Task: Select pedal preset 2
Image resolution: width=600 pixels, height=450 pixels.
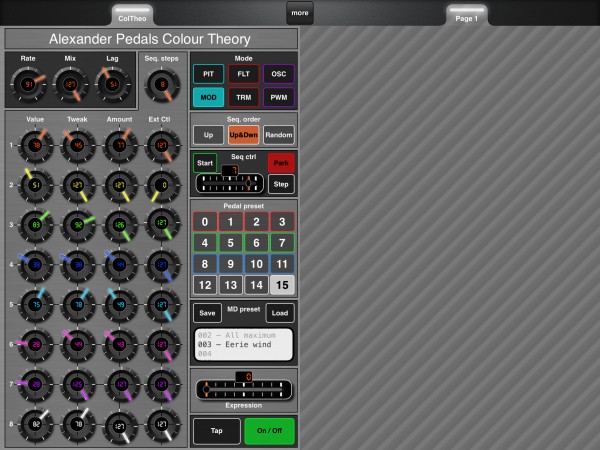Action: (256, 222)
